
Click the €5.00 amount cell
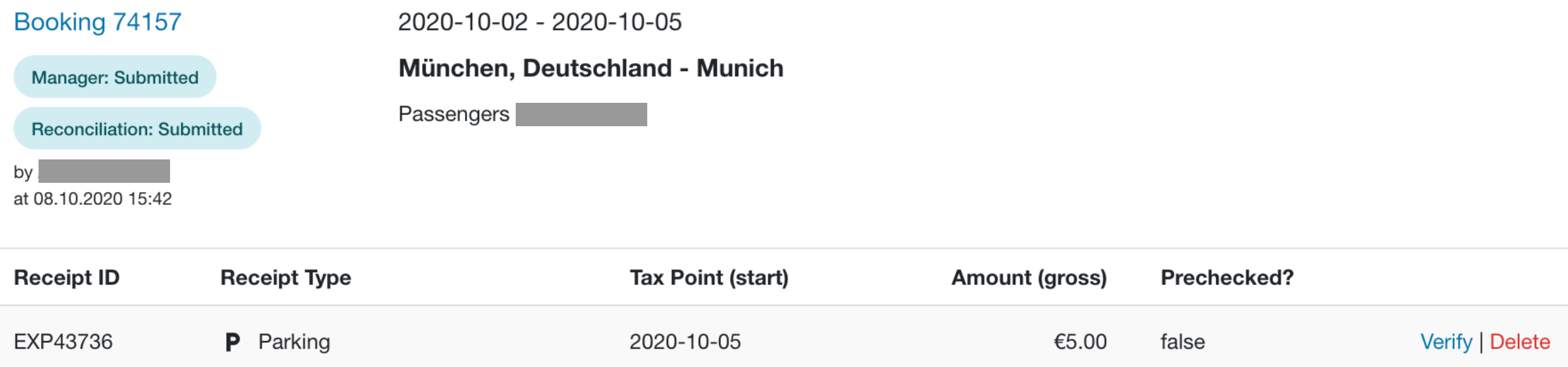(x=1080, y=342)
